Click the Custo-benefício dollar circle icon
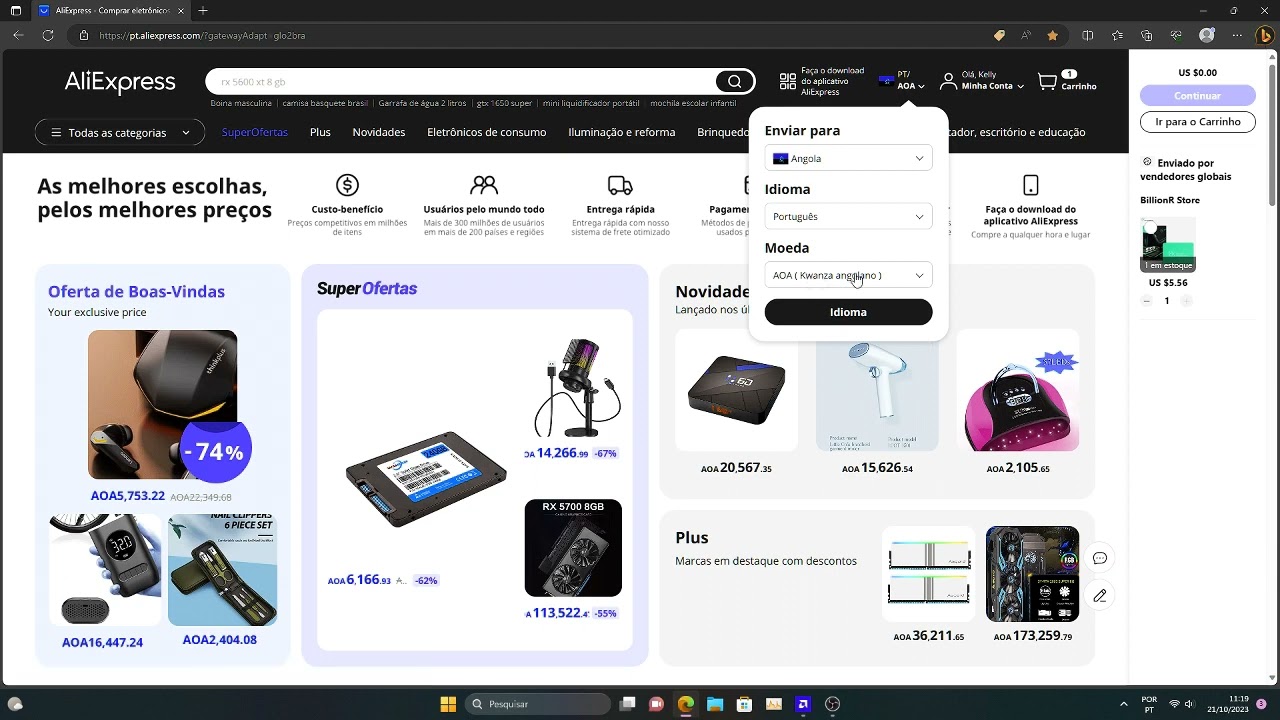 coord(347,185)
